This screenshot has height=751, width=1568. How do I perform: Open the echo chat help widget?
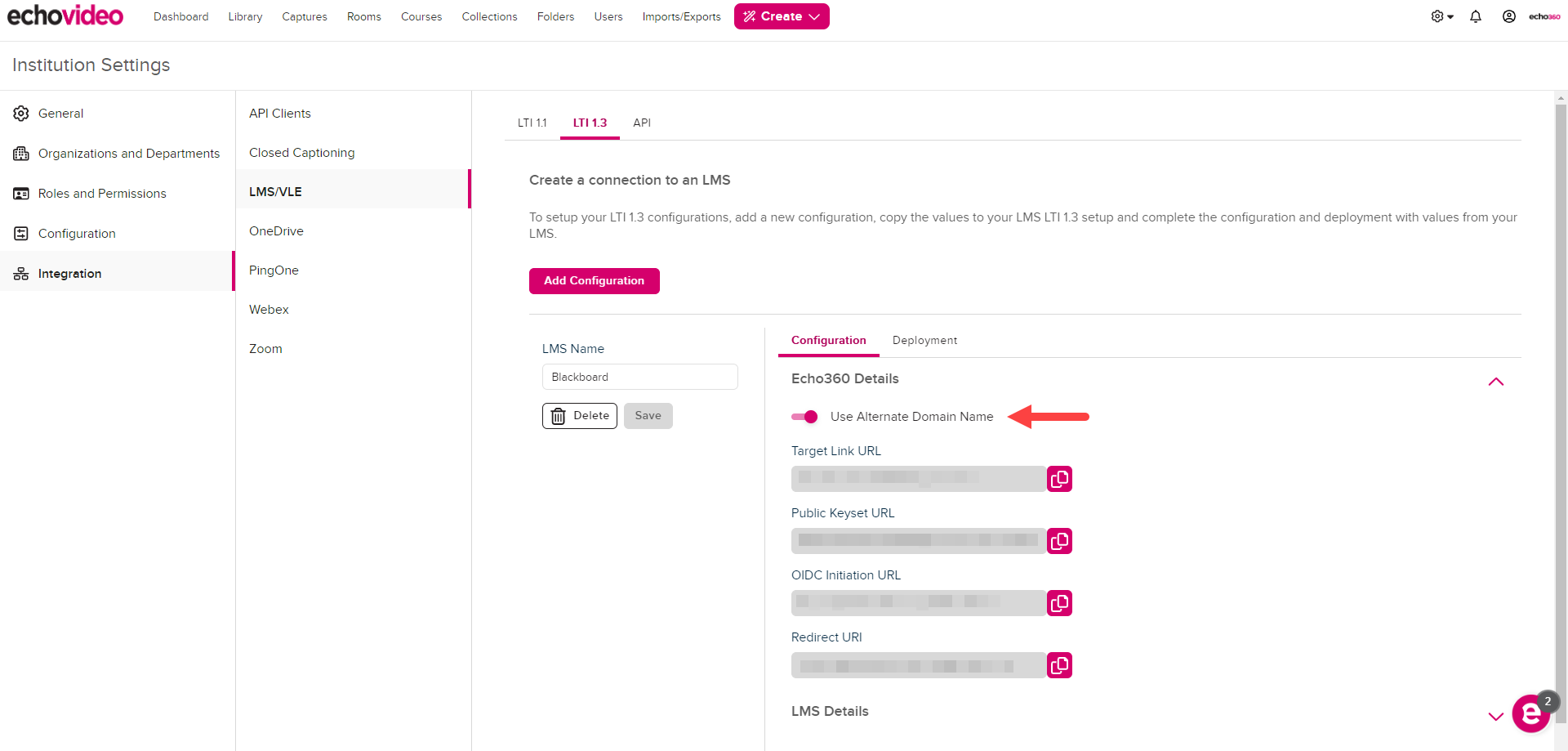coord(1531,713)
